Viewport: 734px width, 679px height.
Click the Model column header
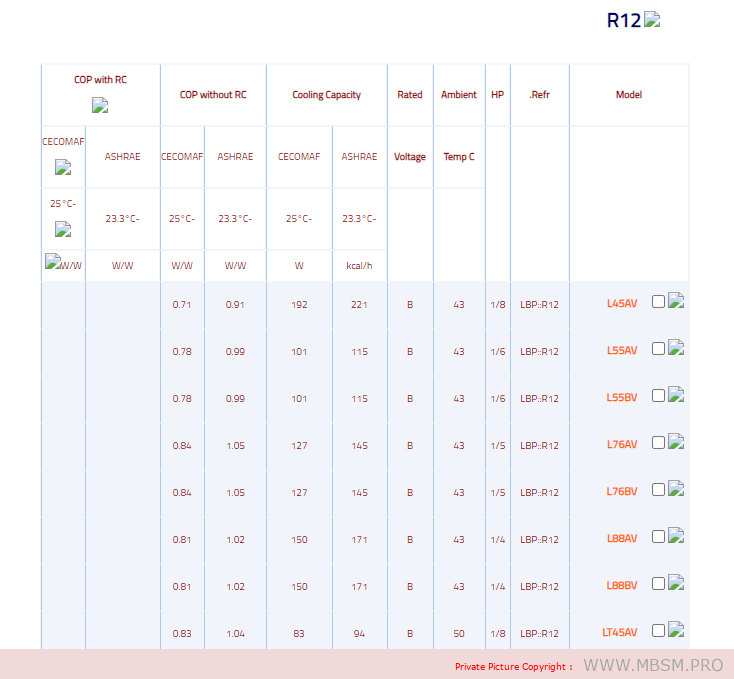click(628, 95)
